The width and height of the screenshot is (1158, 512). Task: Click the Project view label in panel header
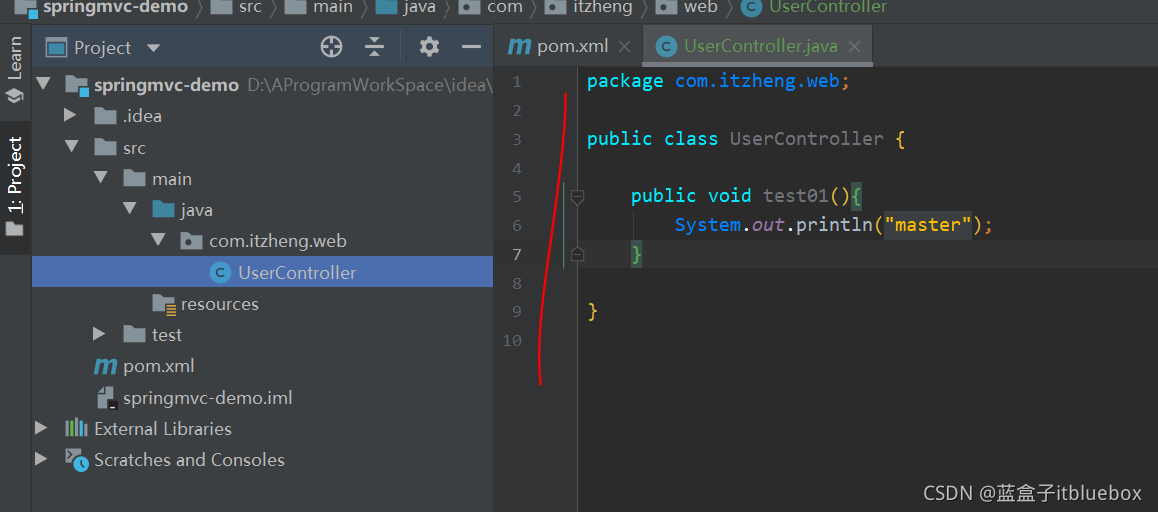coord(103,48)
